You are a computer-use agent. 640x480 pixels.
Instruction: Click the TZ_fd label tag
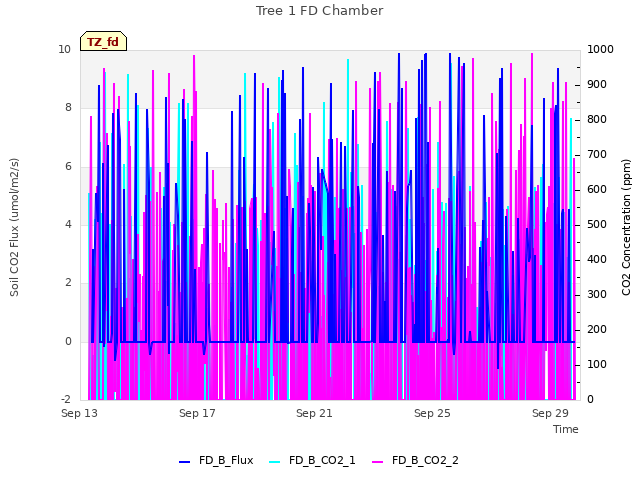click(103, 41)
